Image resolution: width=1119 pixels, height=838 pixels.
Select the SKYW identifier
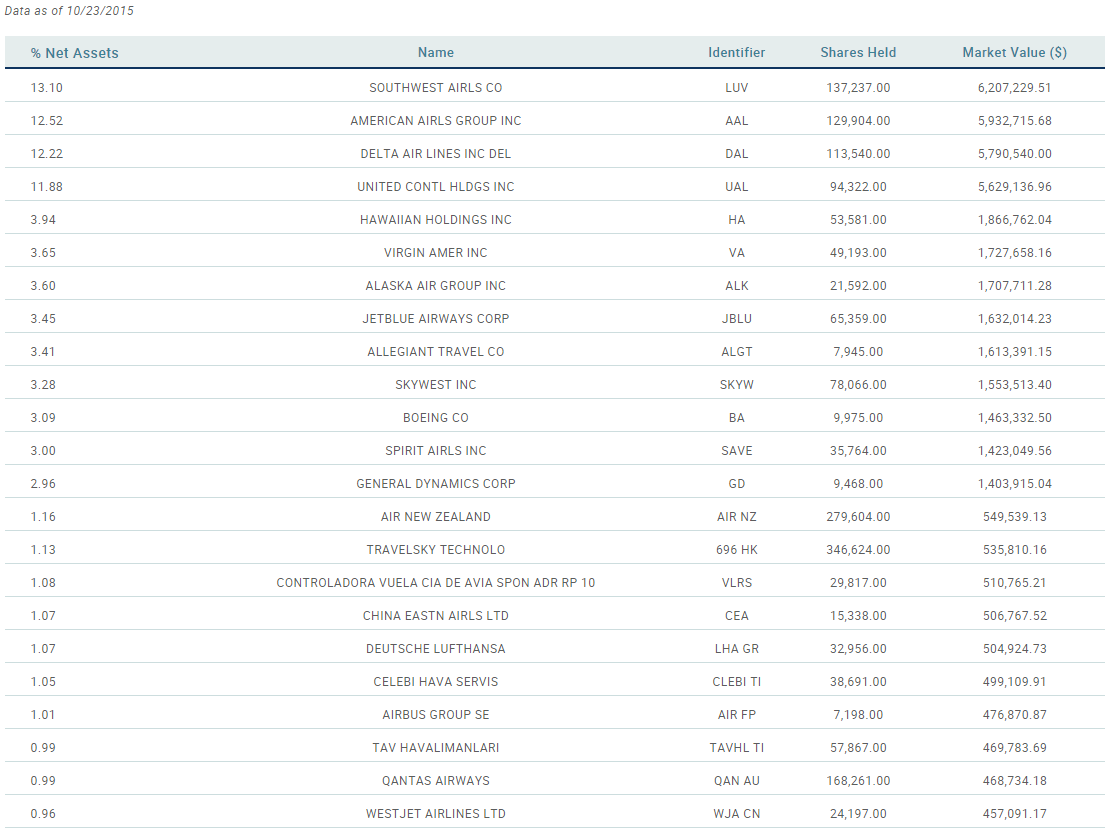[x=736, y=384]
